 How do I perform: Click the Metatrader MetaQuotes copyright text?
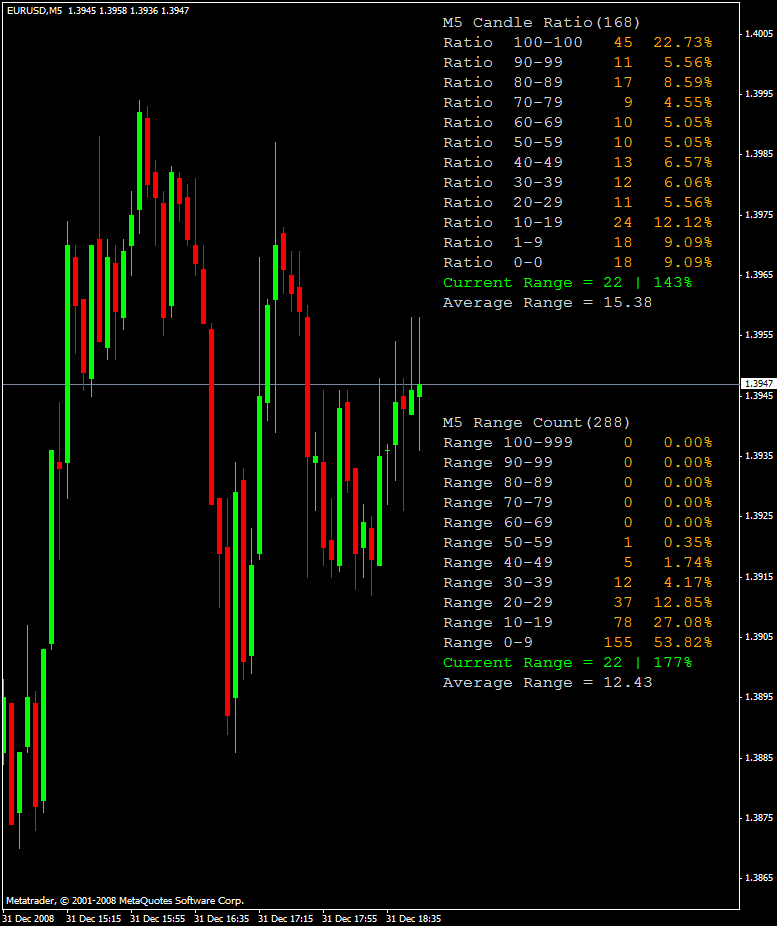tap(125, 901)
